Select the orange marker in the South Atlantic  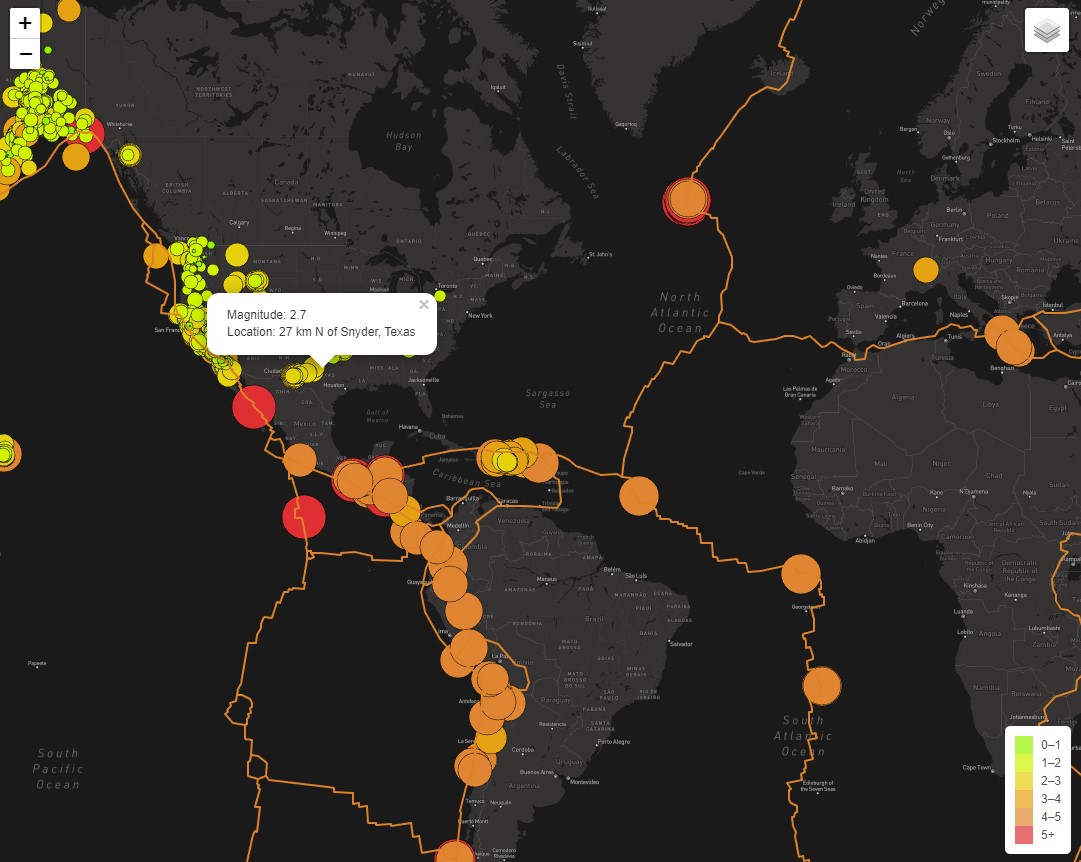click(x=820, y=686)
